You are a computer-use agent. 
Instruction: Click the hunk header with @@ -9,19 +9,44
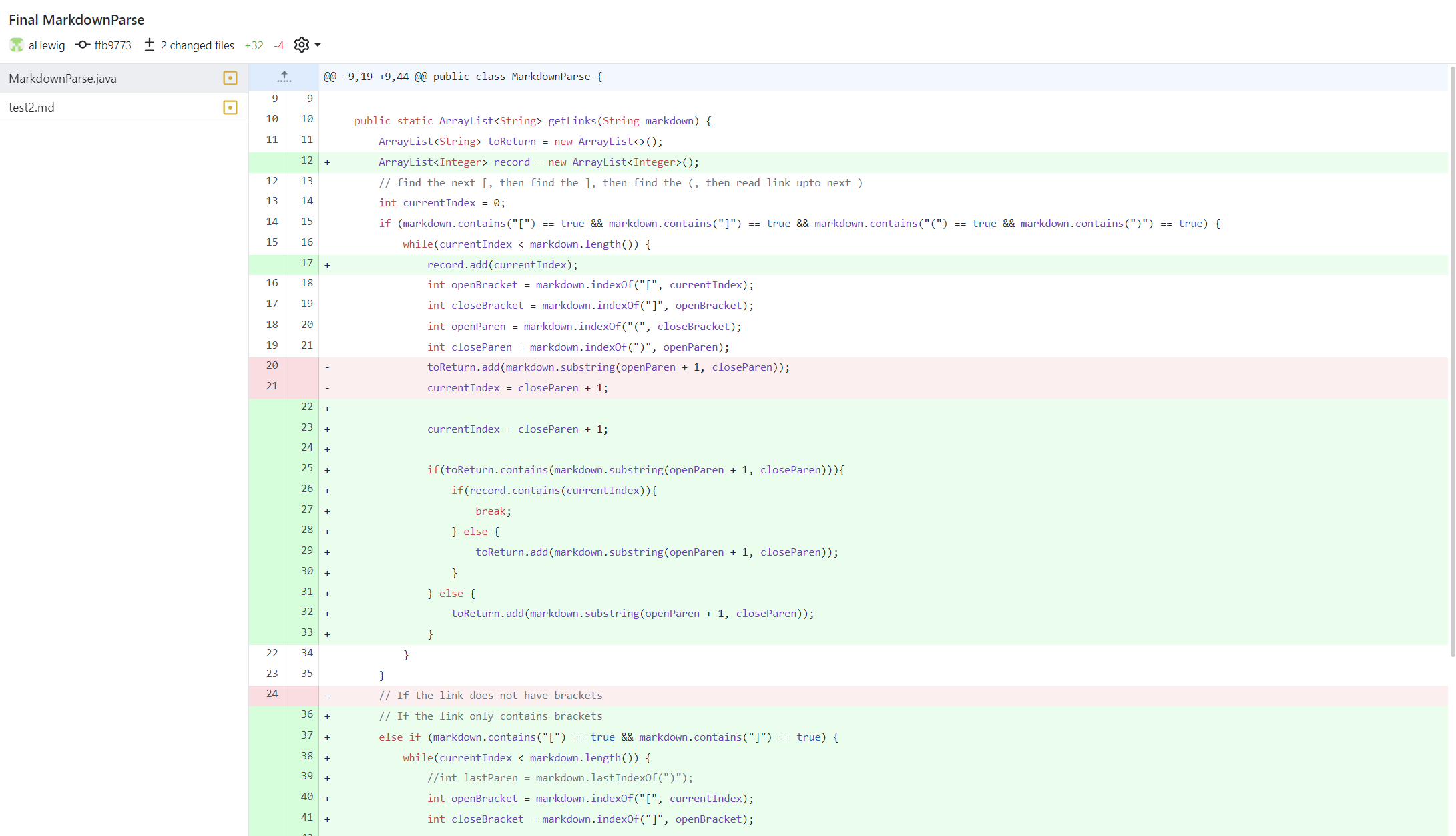pyautogui.click(x=463, y=77)
